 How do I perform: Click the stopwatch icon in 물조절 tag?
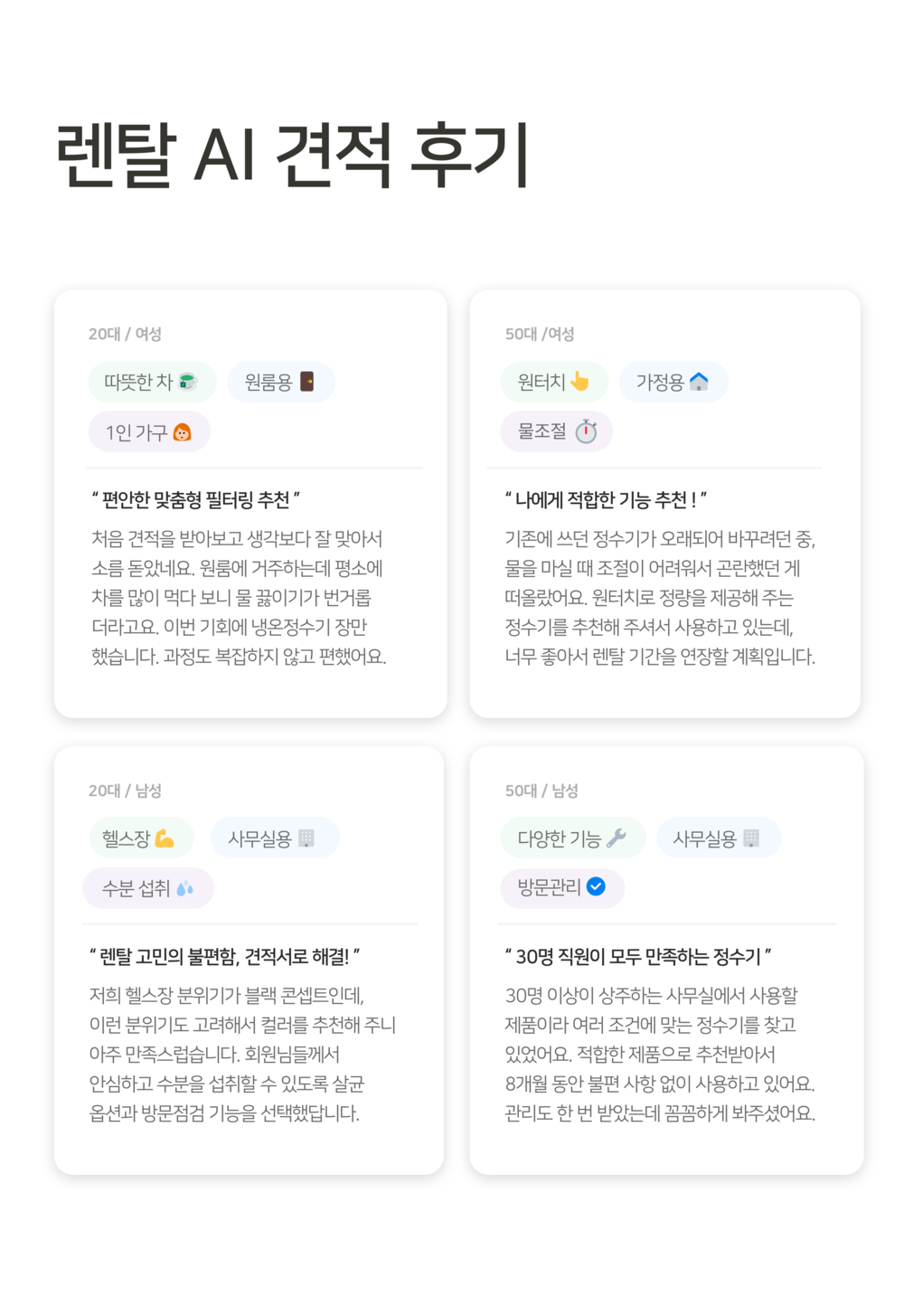(586, 431)
